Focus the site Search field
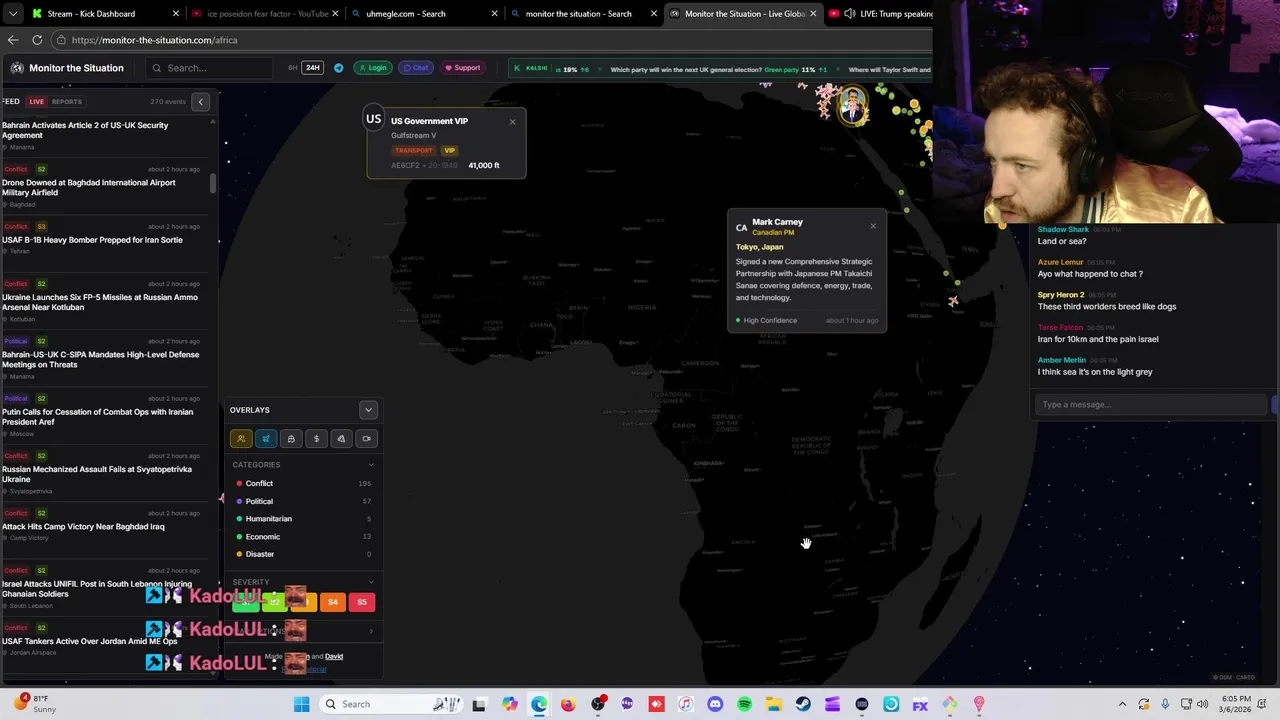Screen dimensions: 1280x720 (x=209, y=68)
